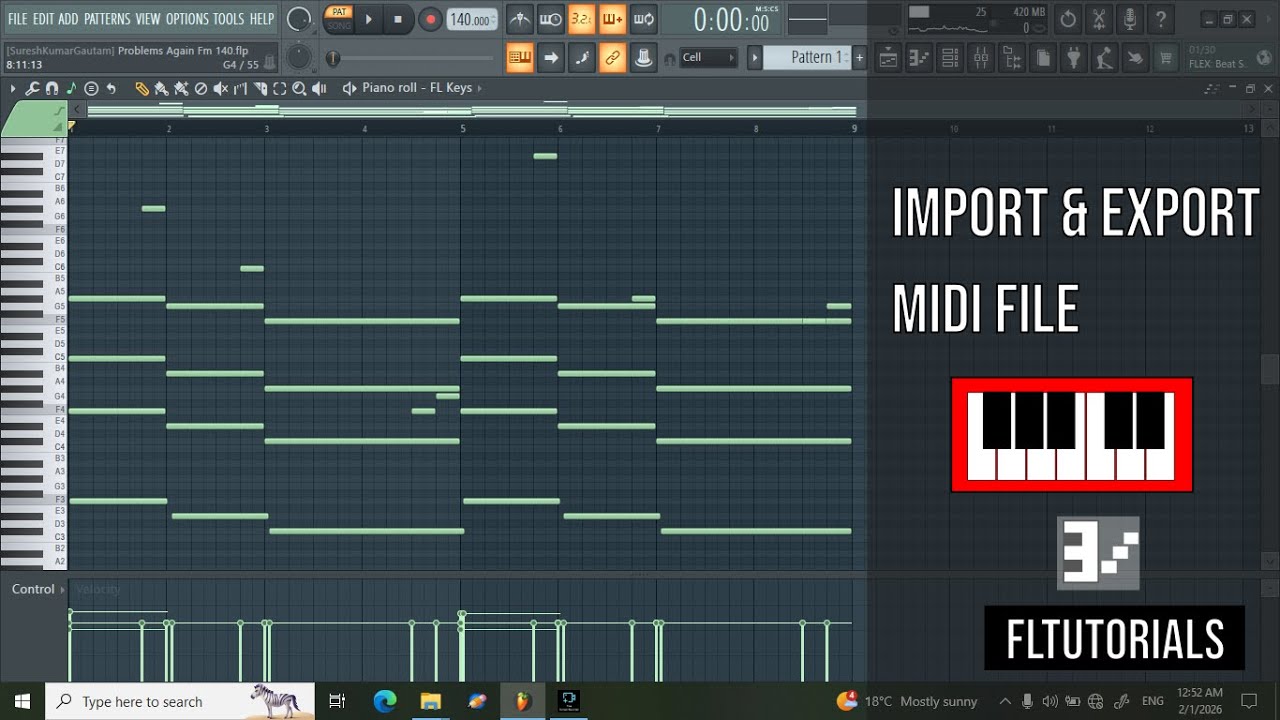This screenshot has height=720, width=1280.
Task: Click the undo history circular arrow icon
Action: tap(1068, 19)
